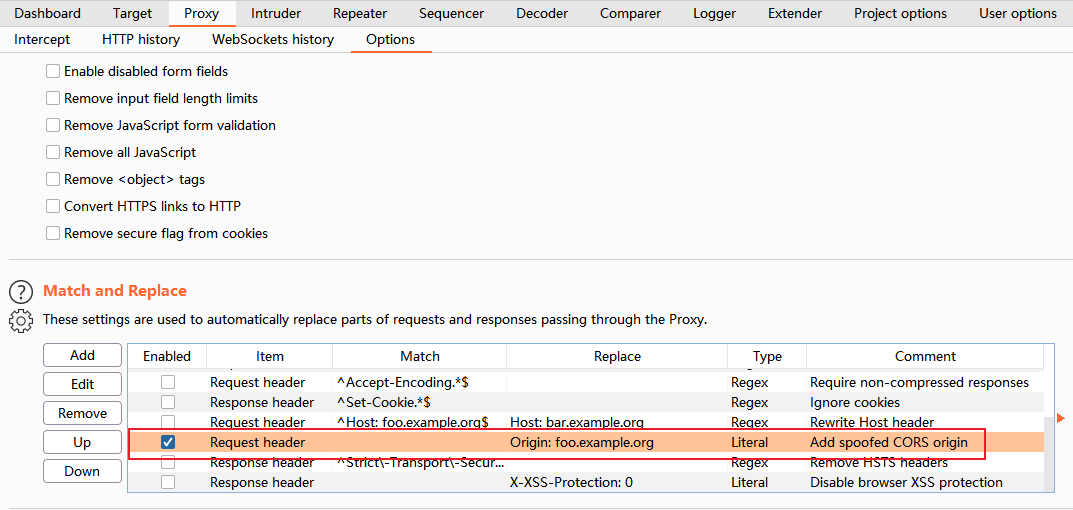
Task: Click the Match and Replace gear icon
Action: tap(21, 321)
